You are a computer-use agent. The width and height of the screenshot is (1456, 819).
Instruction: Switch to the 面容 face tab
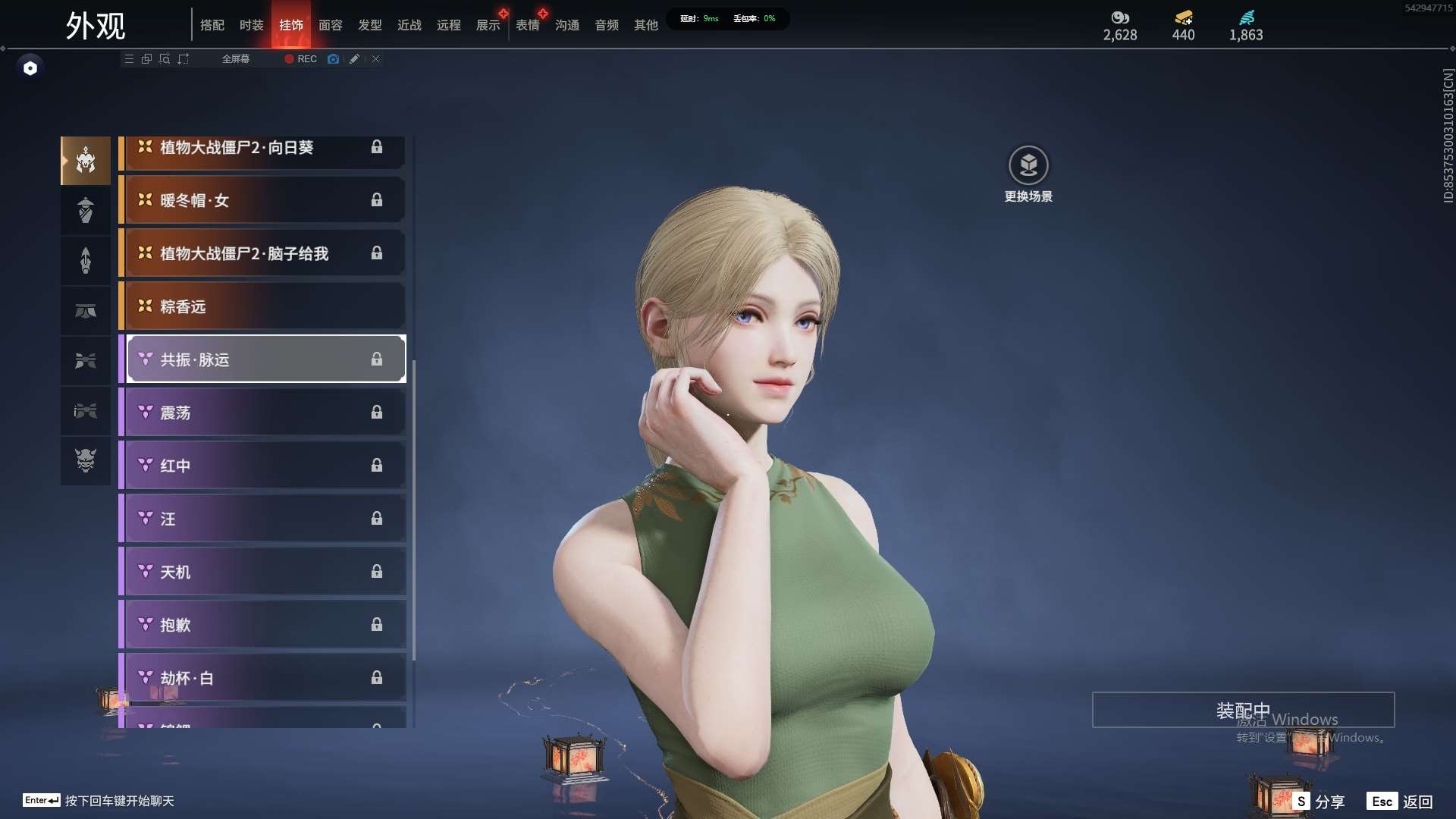pos(330,24)
